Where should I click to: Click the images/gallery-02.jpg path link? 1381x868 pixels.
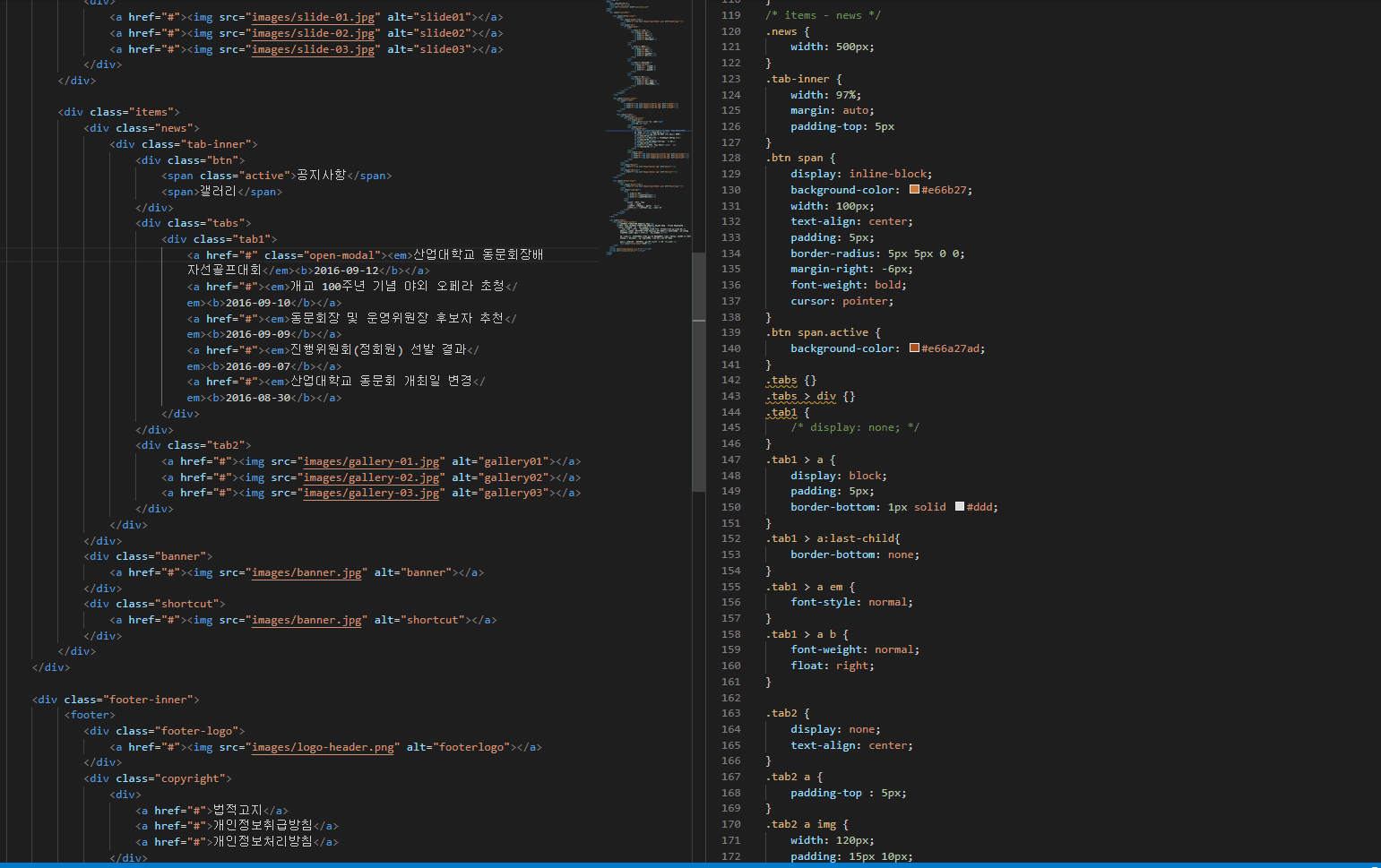point(371,477)
